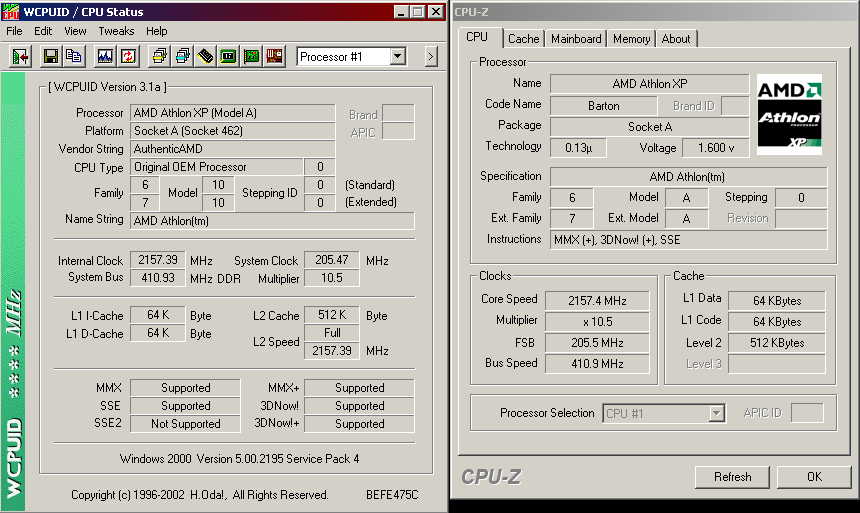Click the System Bus '410.93' value

[x=157, y=278]
